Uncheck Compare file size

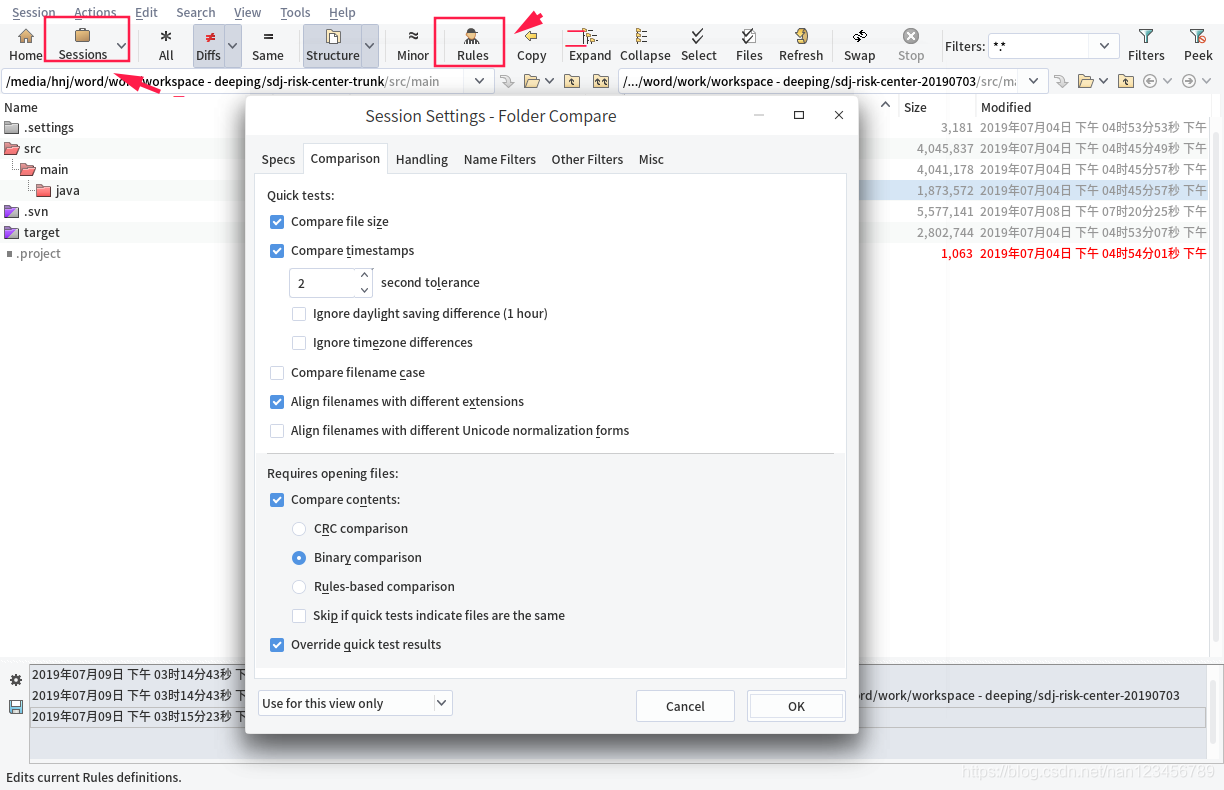pyautogui.click(x=277, y=222)
